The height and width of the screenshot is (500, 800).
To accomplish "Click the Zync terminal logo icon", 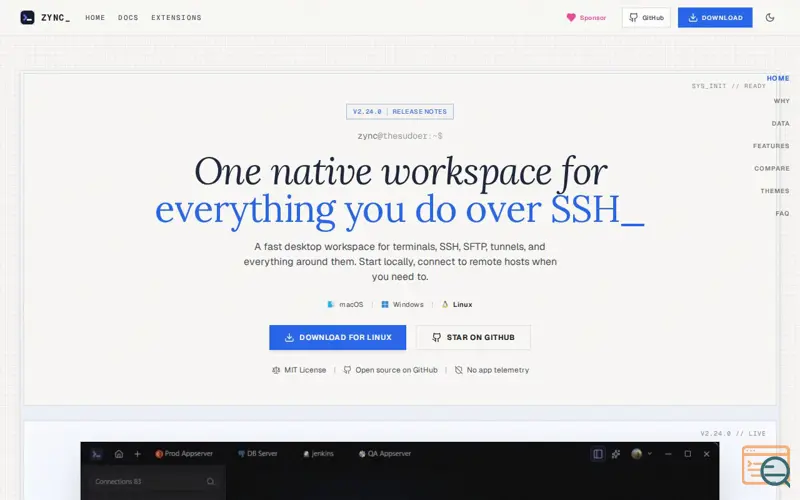I will (27, 17).
